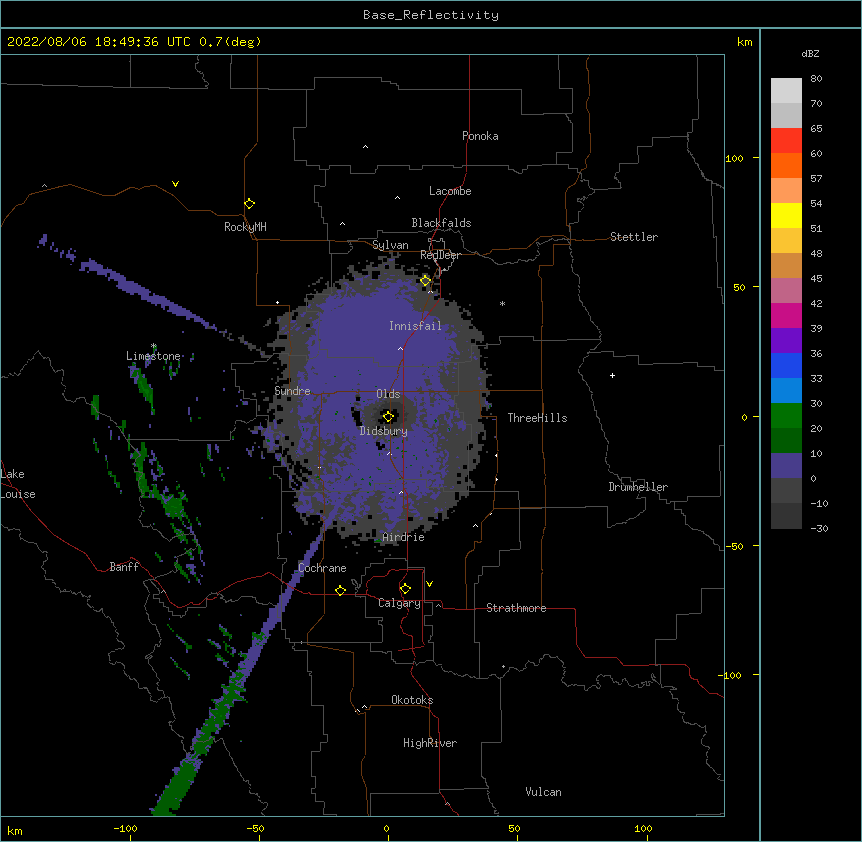Select the dark gray -30 to -10 swatch
The width and height of the screenshot is (862, 842).
click(786, 516)
